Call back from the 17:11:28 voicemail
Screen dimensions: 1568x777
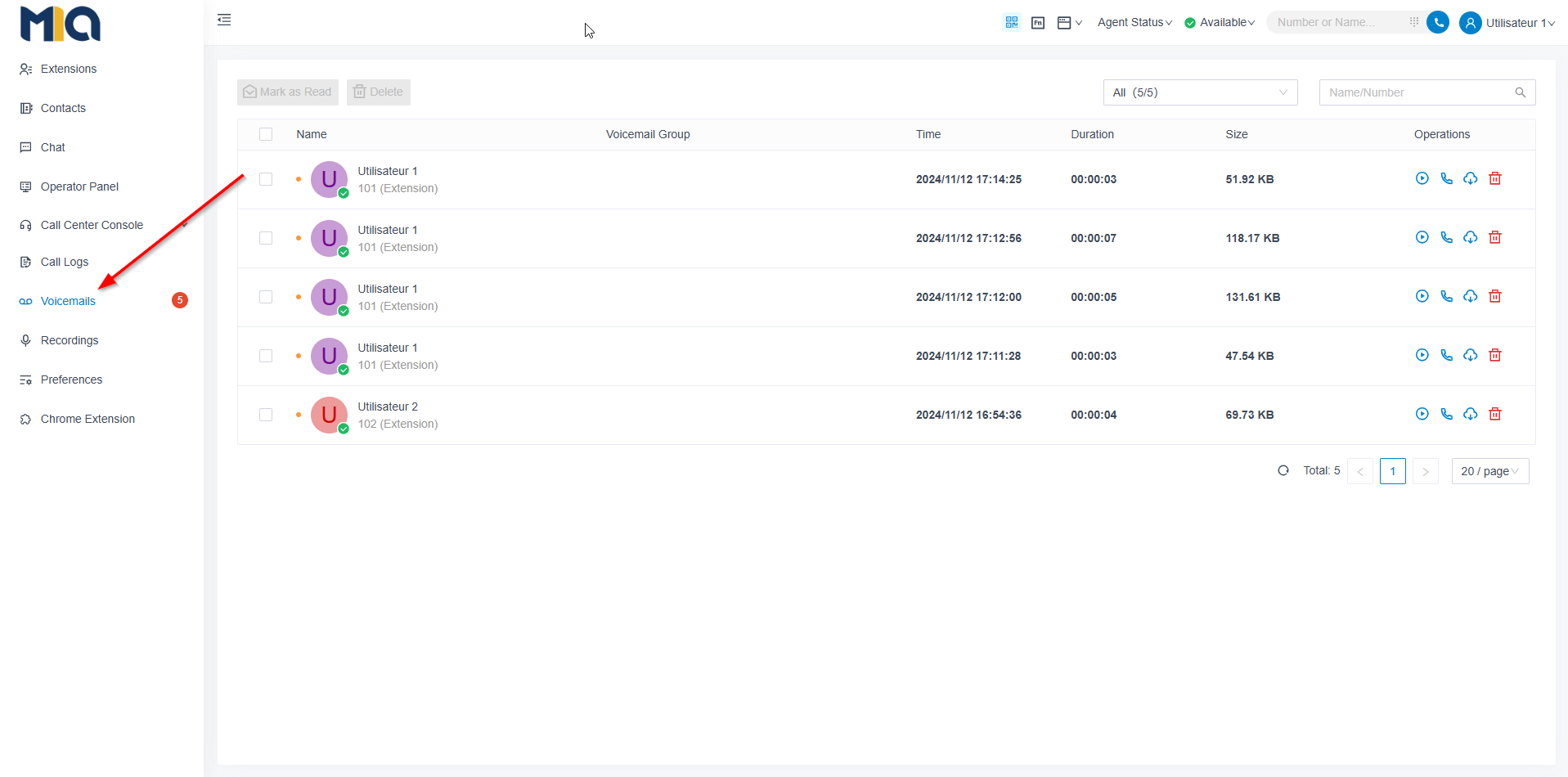tap(1446, 355)
